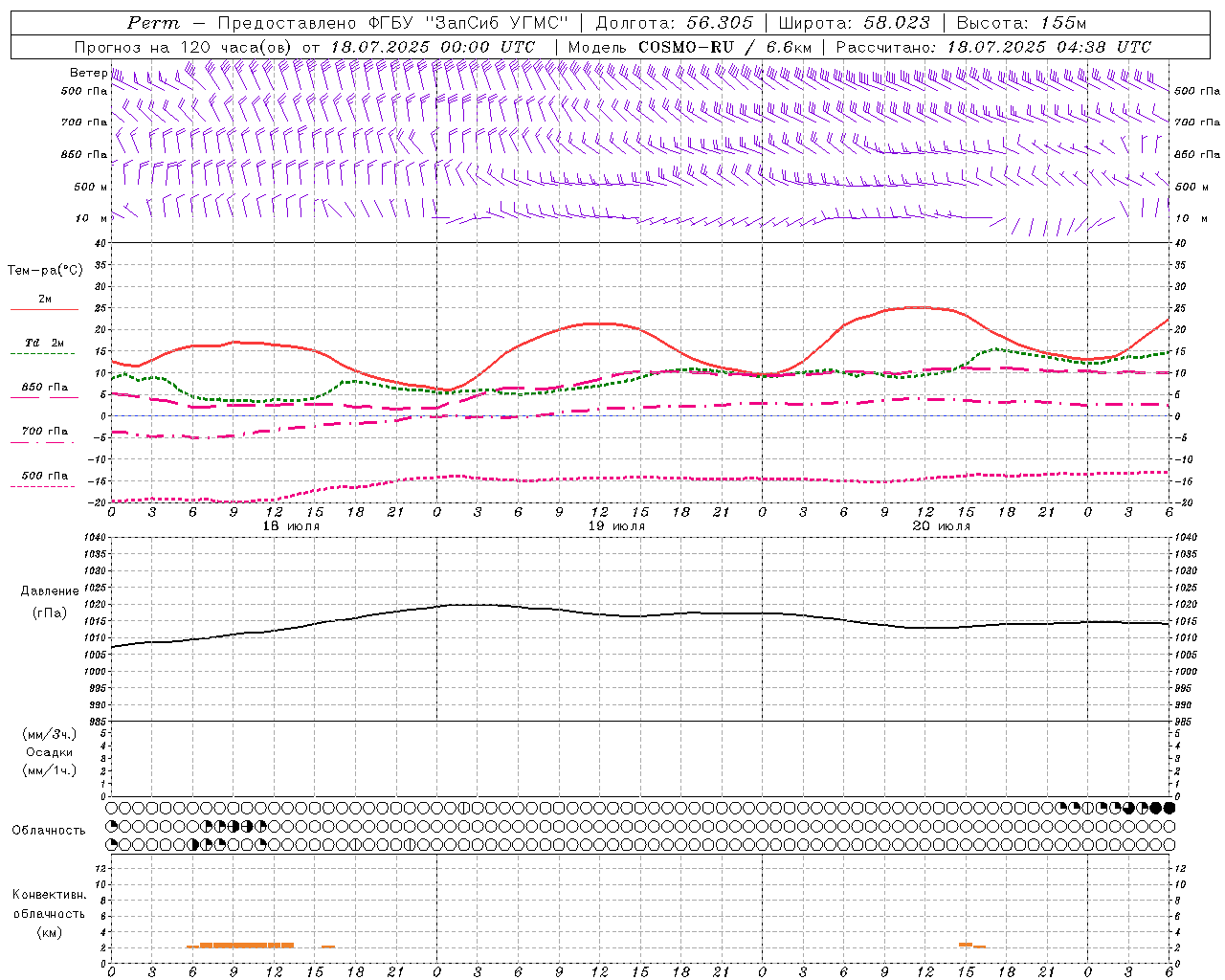Viewport: 1225px width, 980px height.
Task: Click the red solid "2м" legend line sample
Action: 44,310
